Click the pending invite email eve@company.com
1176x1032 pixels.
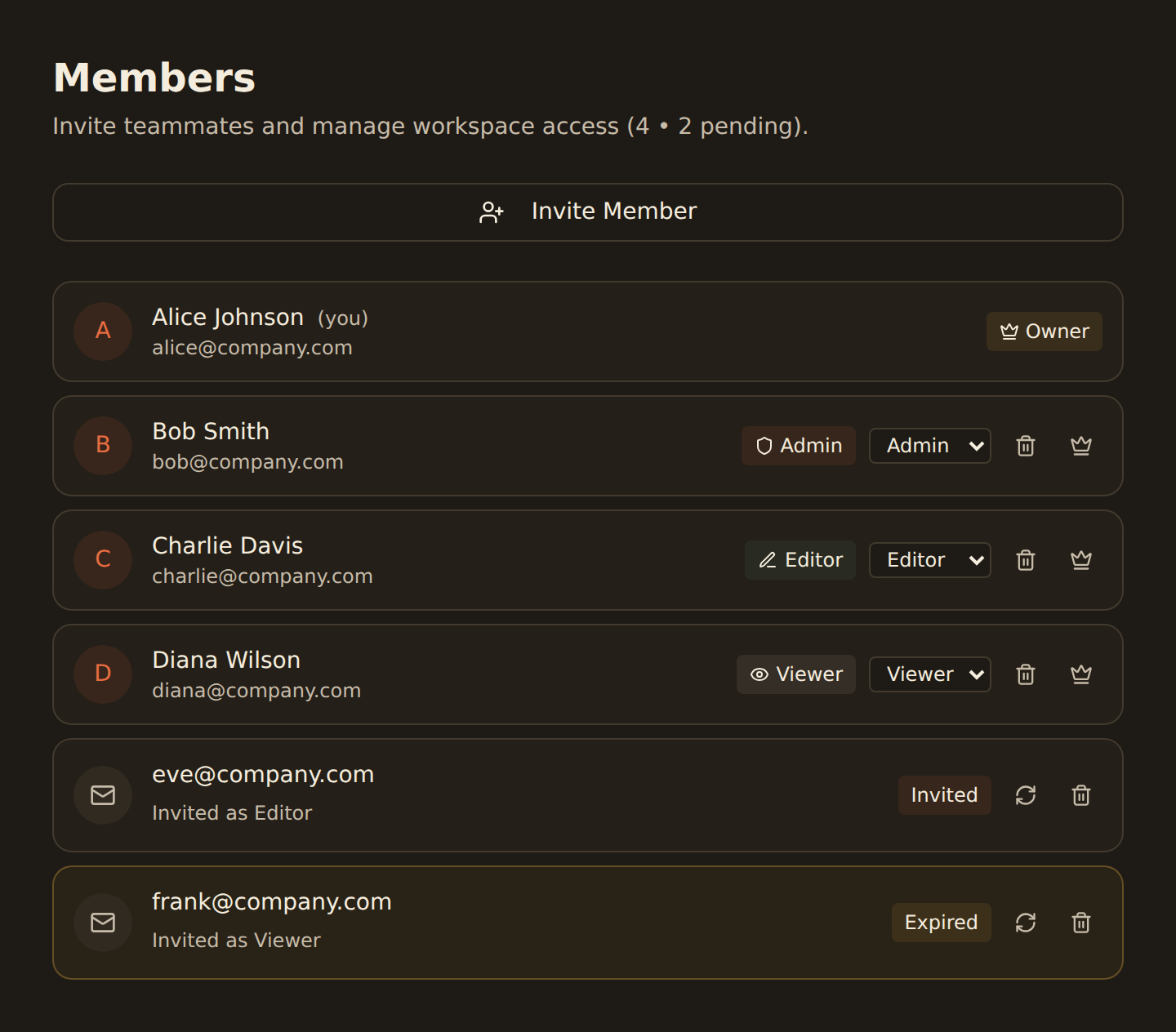tap(263, 774)
